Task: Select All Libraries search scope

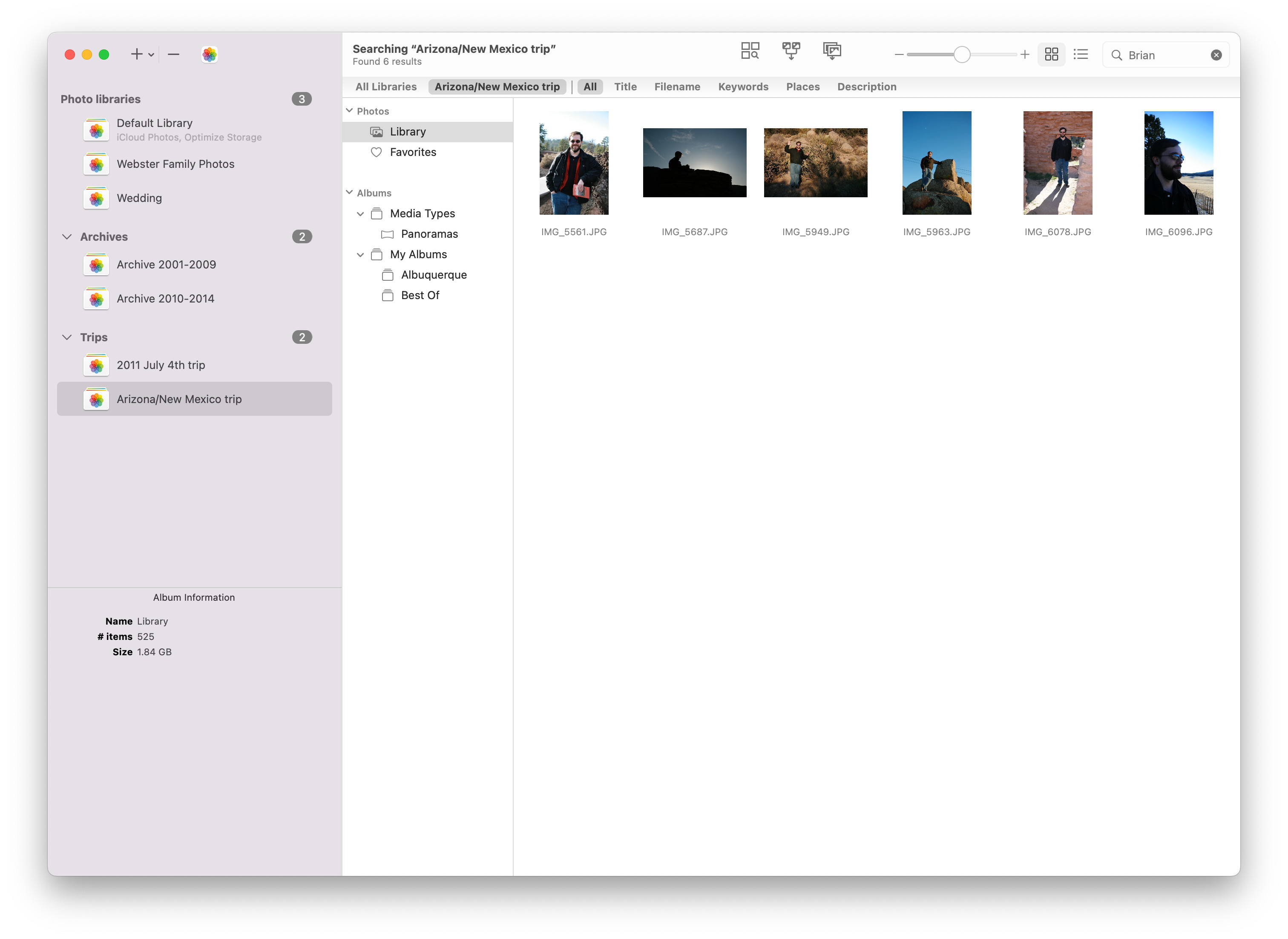Action: pos(386,87)
